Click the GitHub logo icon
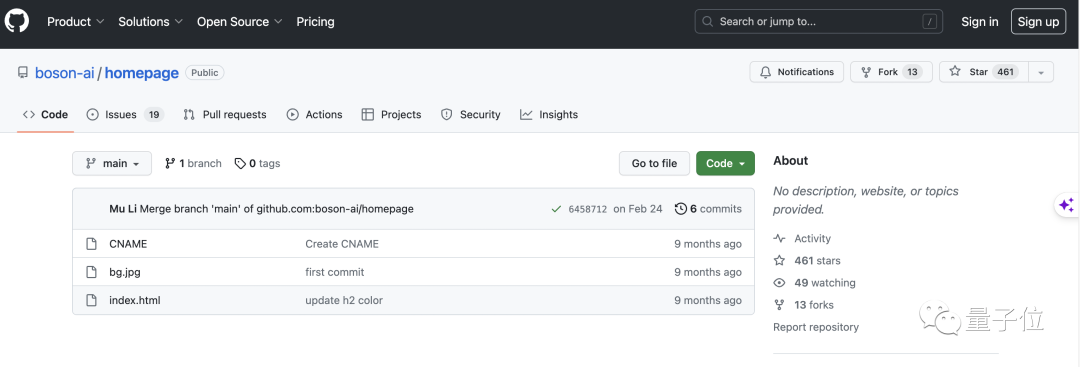 (17, 21)
